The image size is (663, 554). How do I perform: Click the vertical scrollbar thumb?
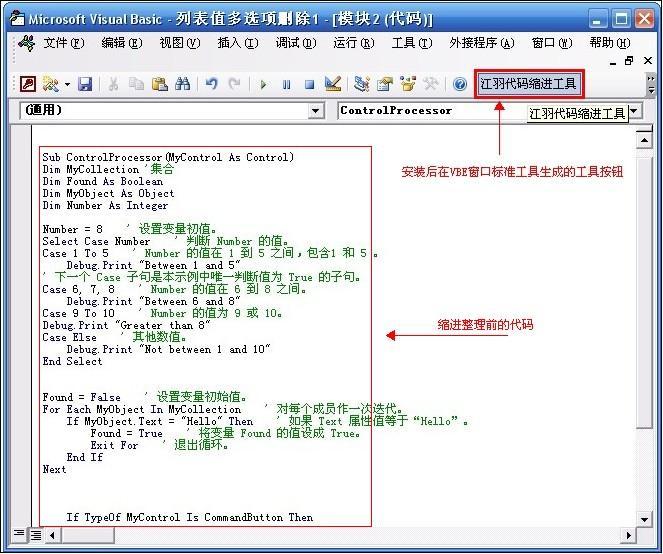644,292
